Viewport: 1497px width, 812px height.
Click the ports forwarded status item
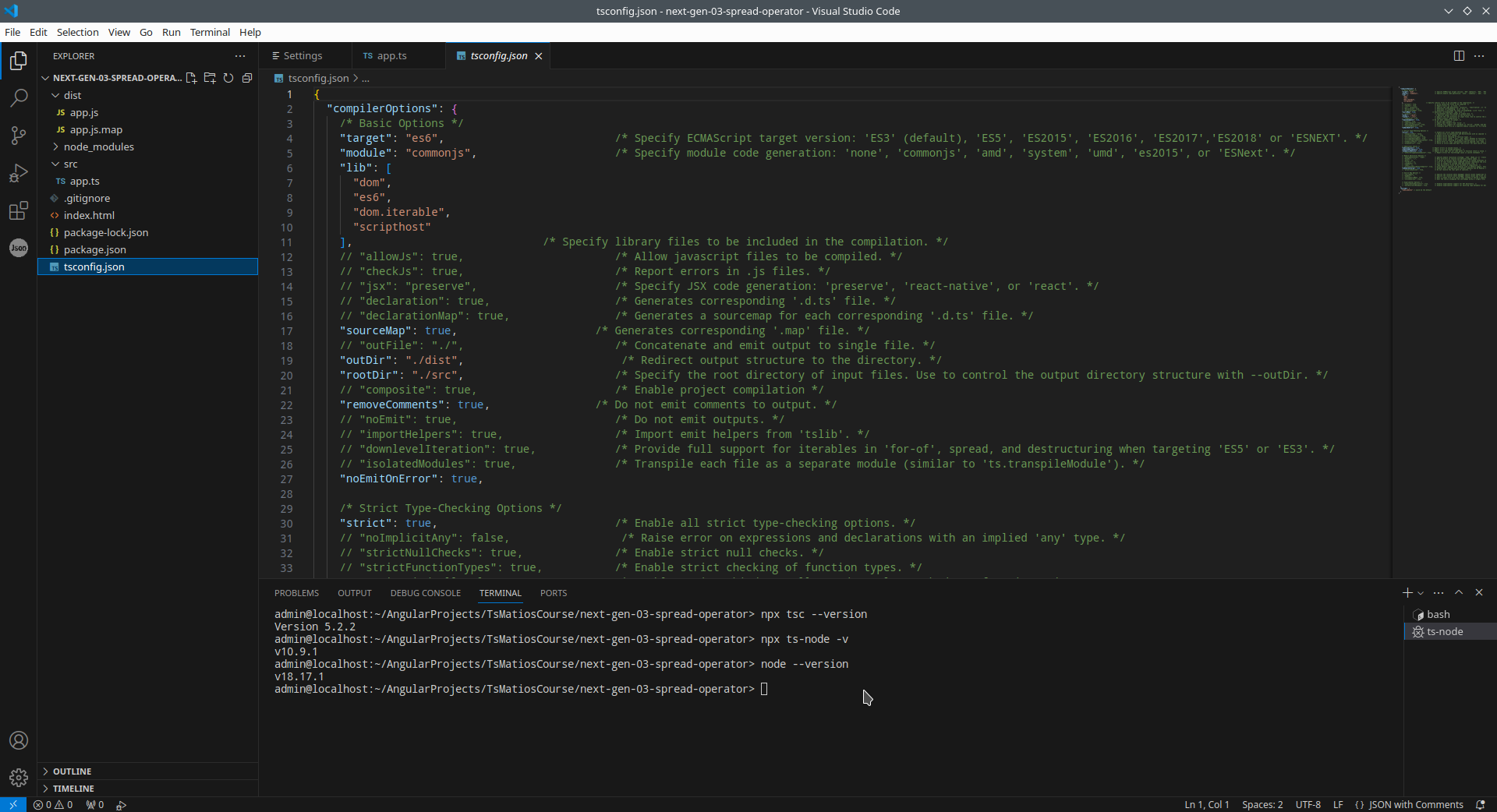coord(95,805)
